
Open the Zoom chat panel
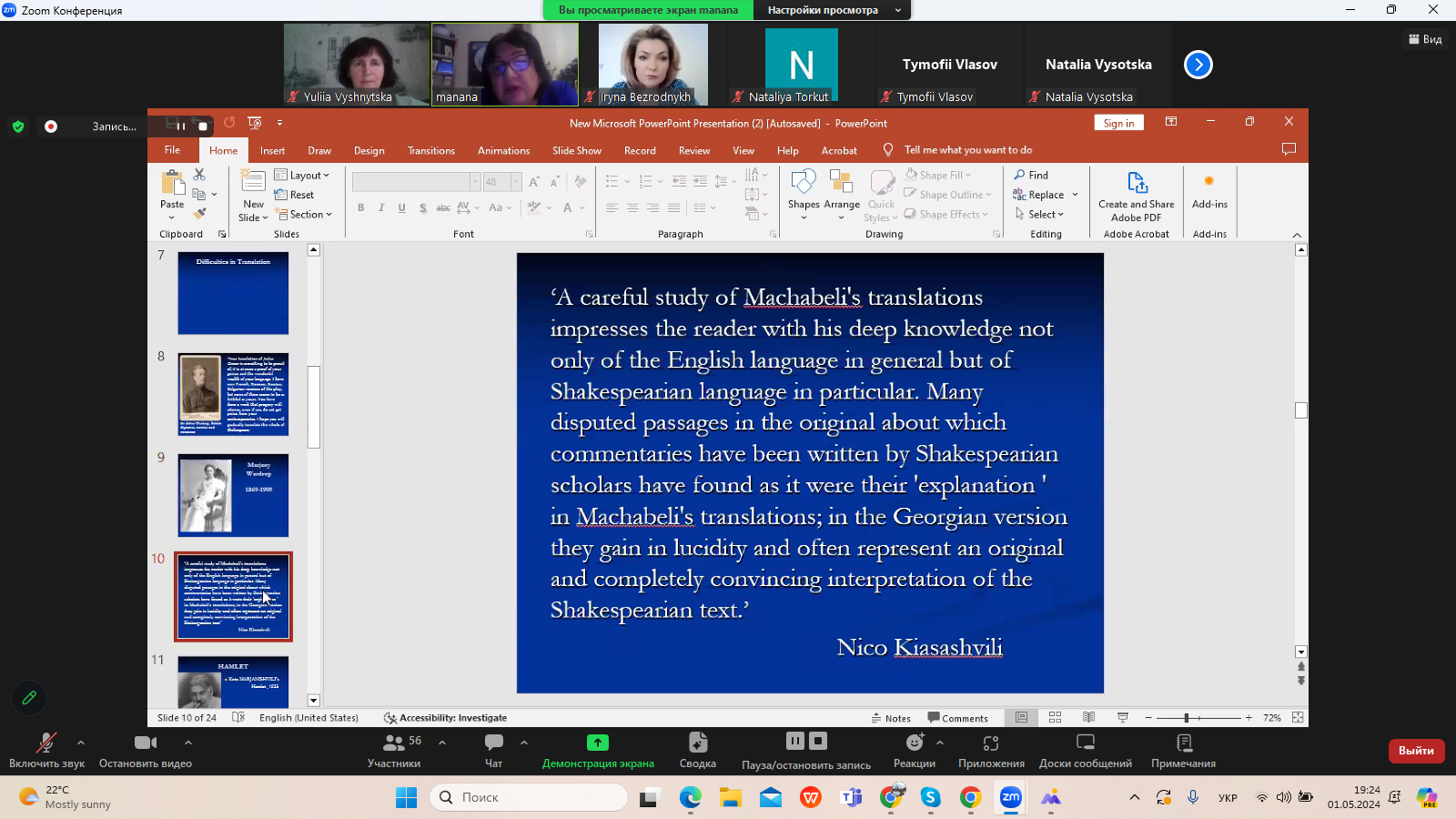pos(493,750)
